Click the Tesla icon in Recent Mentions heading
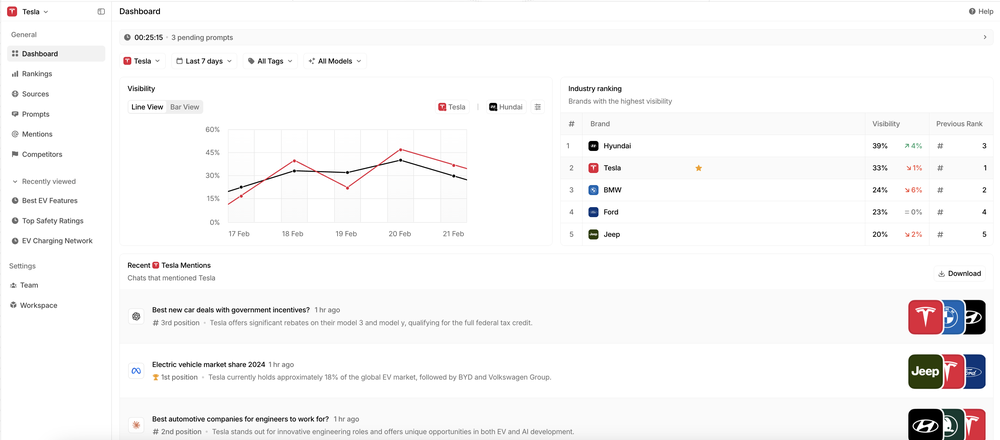 pos(156,265)
